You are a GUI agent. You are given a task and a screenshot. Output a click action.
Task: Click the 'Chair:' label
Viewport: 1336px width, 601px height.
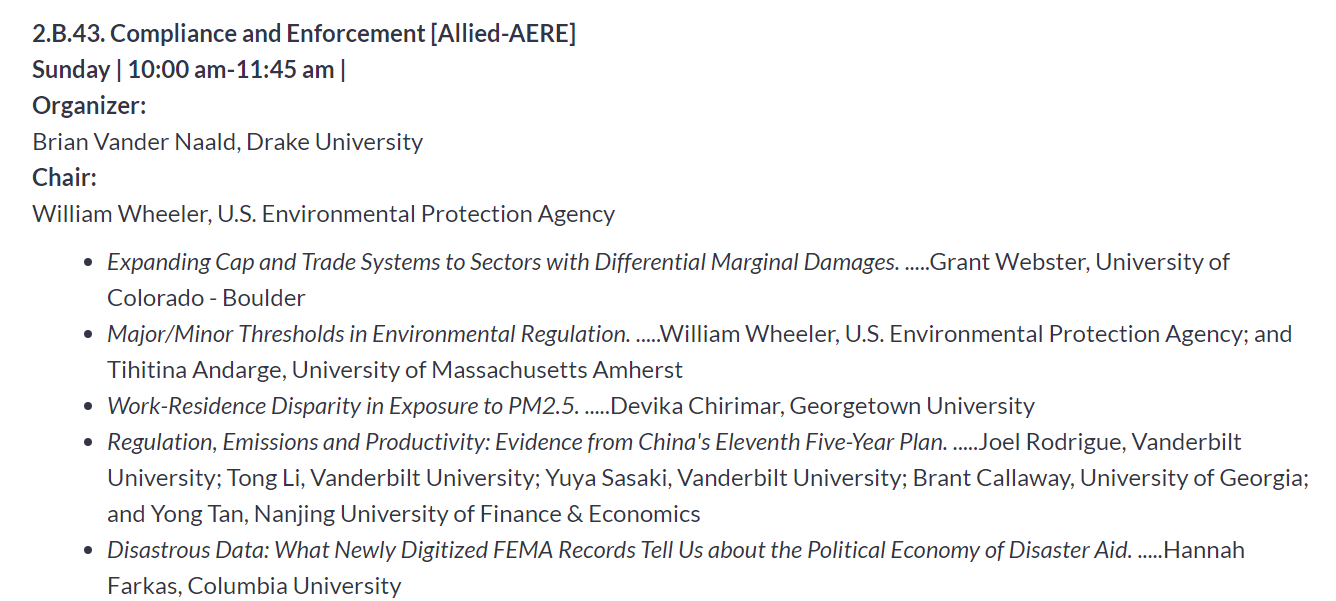point(65,177)
